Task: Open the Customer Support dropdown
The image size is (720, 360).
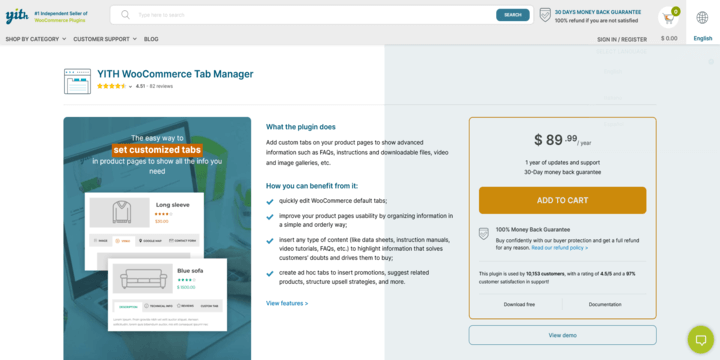Action: 105,39
